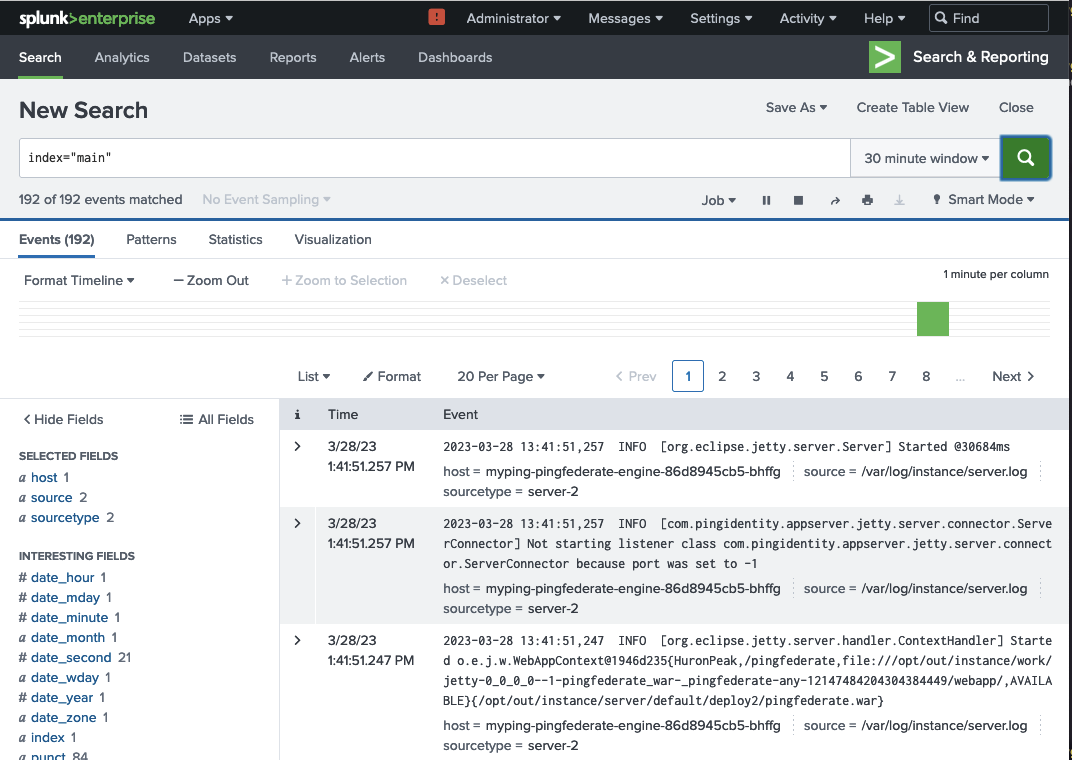Change page size via 20 Per Page dropdown
The width and height of the screenshot is (1072, 760).
coord(500,376)
